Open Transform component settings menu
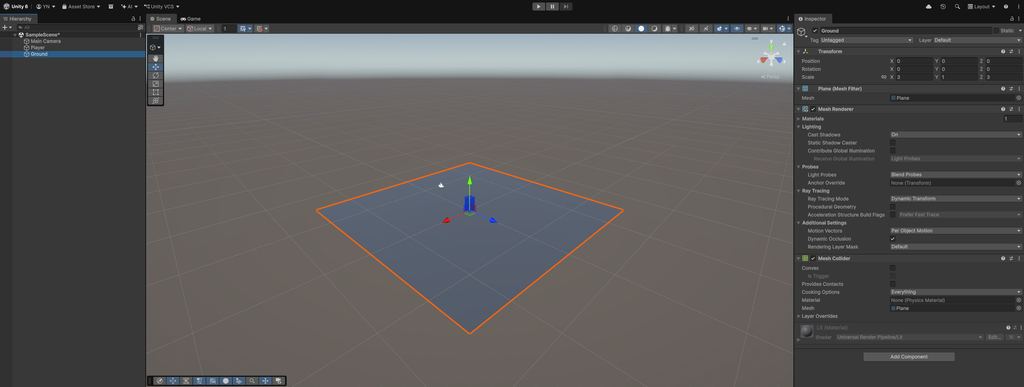 coord(1019,52)
